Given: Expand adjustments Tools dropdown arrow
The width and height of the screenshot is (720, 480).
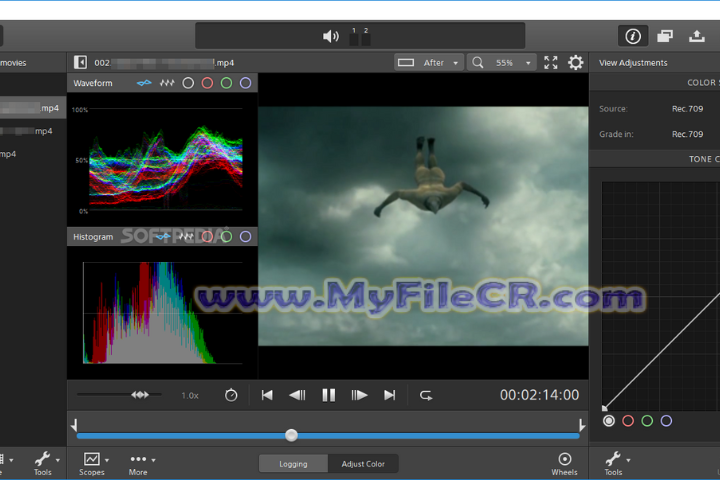Looking at the screenshot, I should (628, 460).
